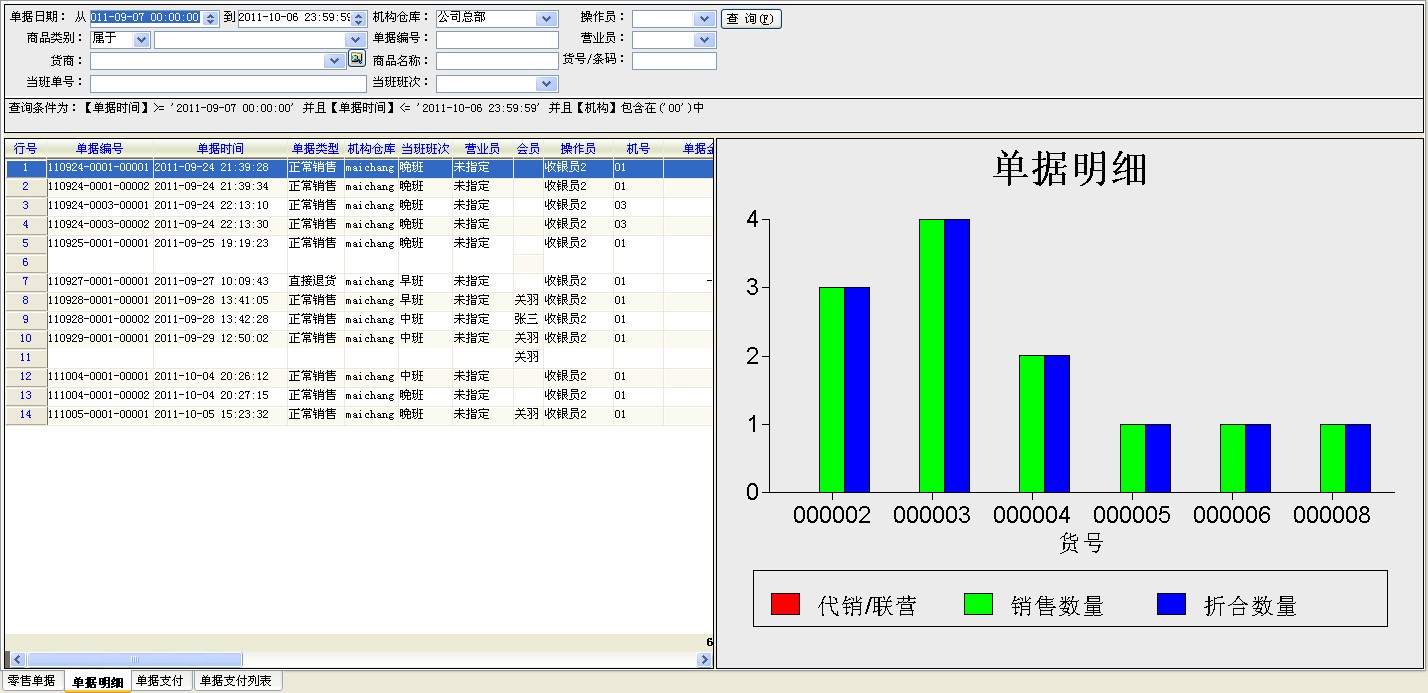Open the 属于 condition dropdown for 商品类别
This screenshot has width=1428, height=693.
pyautogui.click(x=140, y=40)
